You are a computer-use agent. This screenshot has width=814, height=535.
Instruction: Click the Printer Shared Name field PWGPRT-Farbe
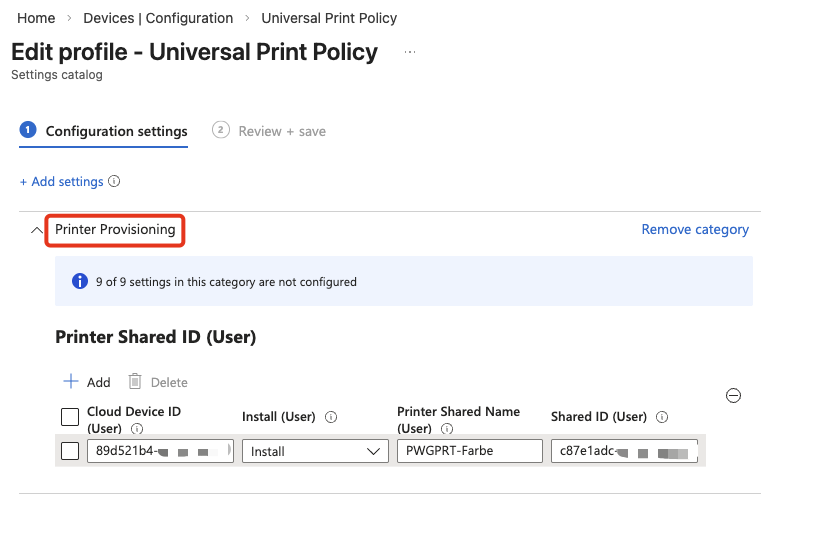pos(469,451)
